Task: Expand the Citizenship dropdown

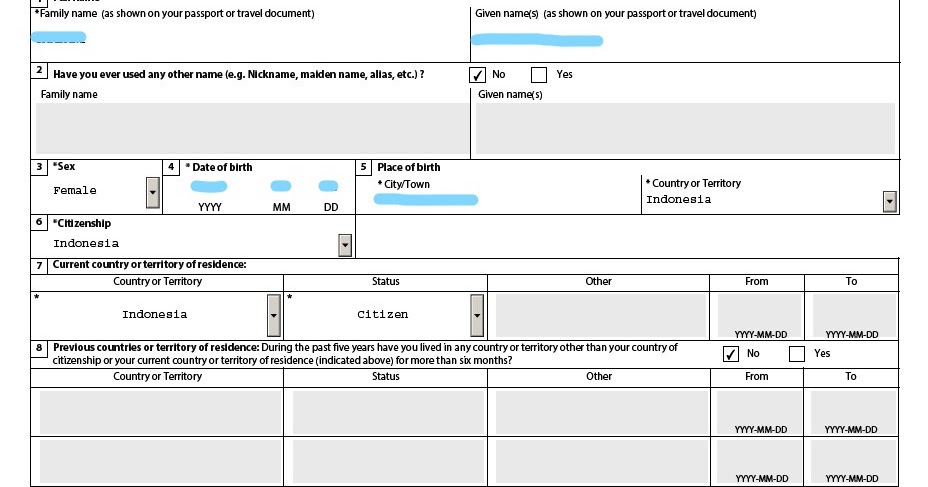Action: 345,245
